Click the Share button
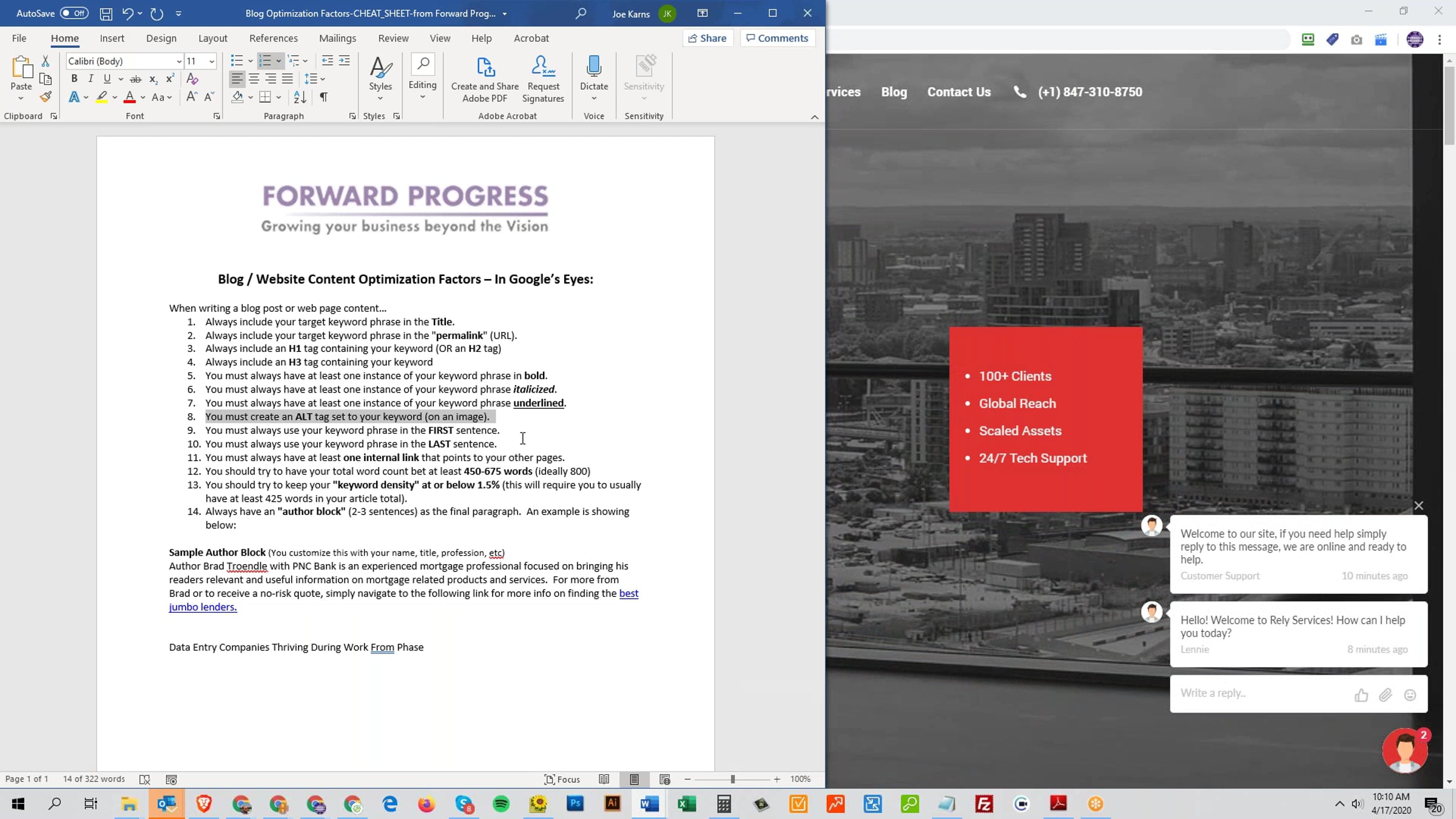This screenshot has width=1456, height=819. 707,38
